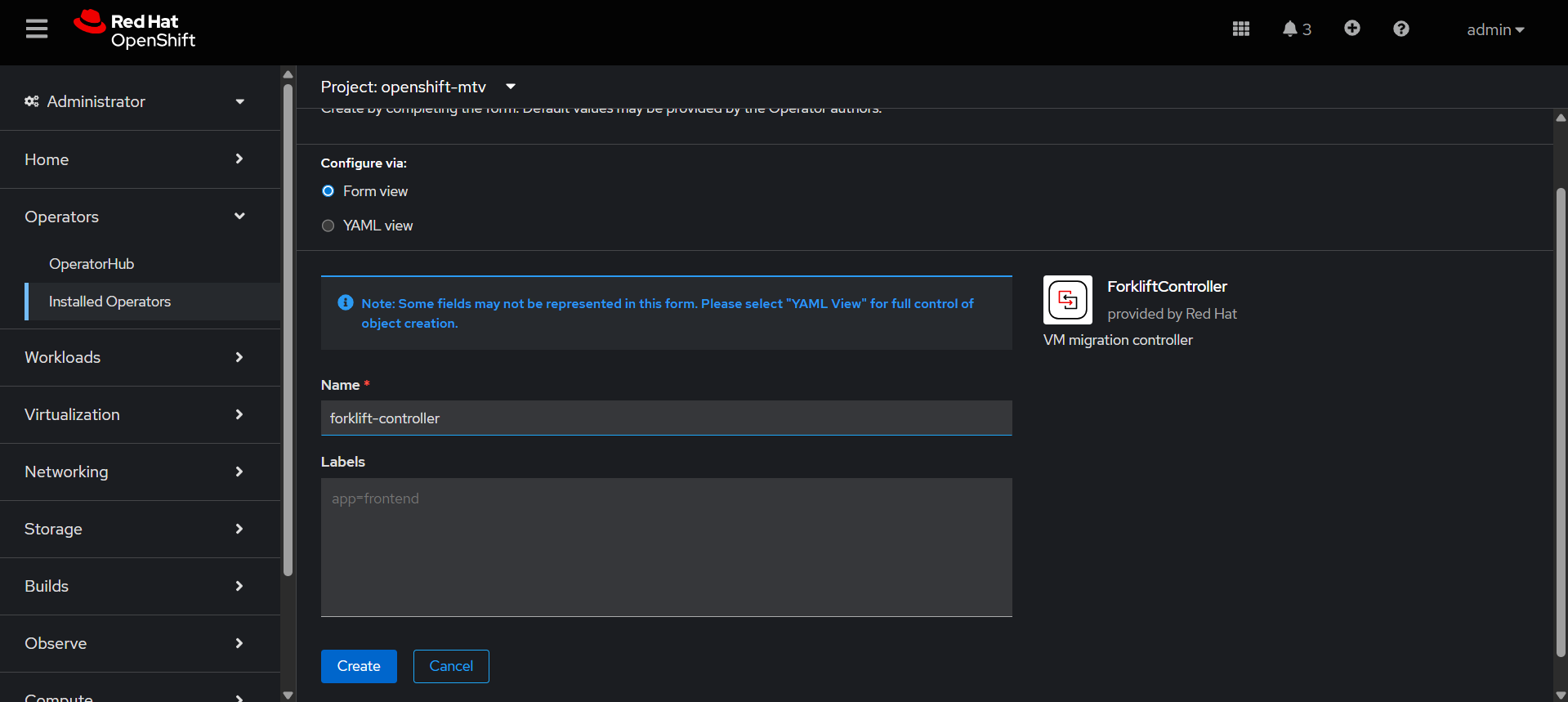This screenshot has width=1568, height=702.
Task: Click the Name input field
Action: [x=666, y=418]
